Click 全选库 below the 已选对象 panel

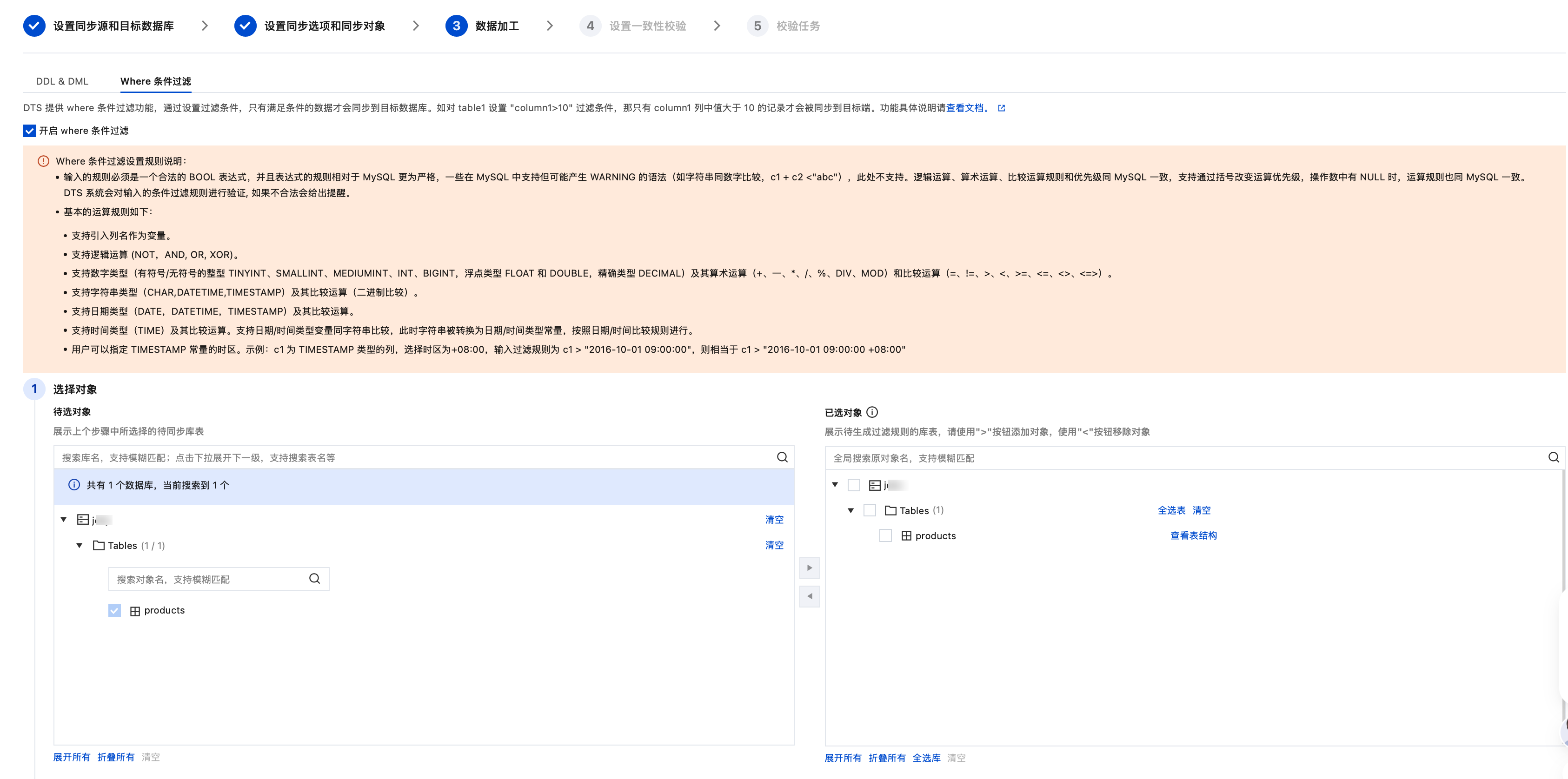(926, 758)
